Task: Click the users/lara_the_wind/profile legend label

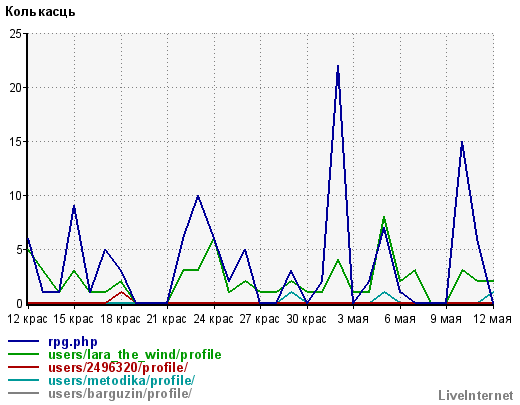Action: pos(135,354)
